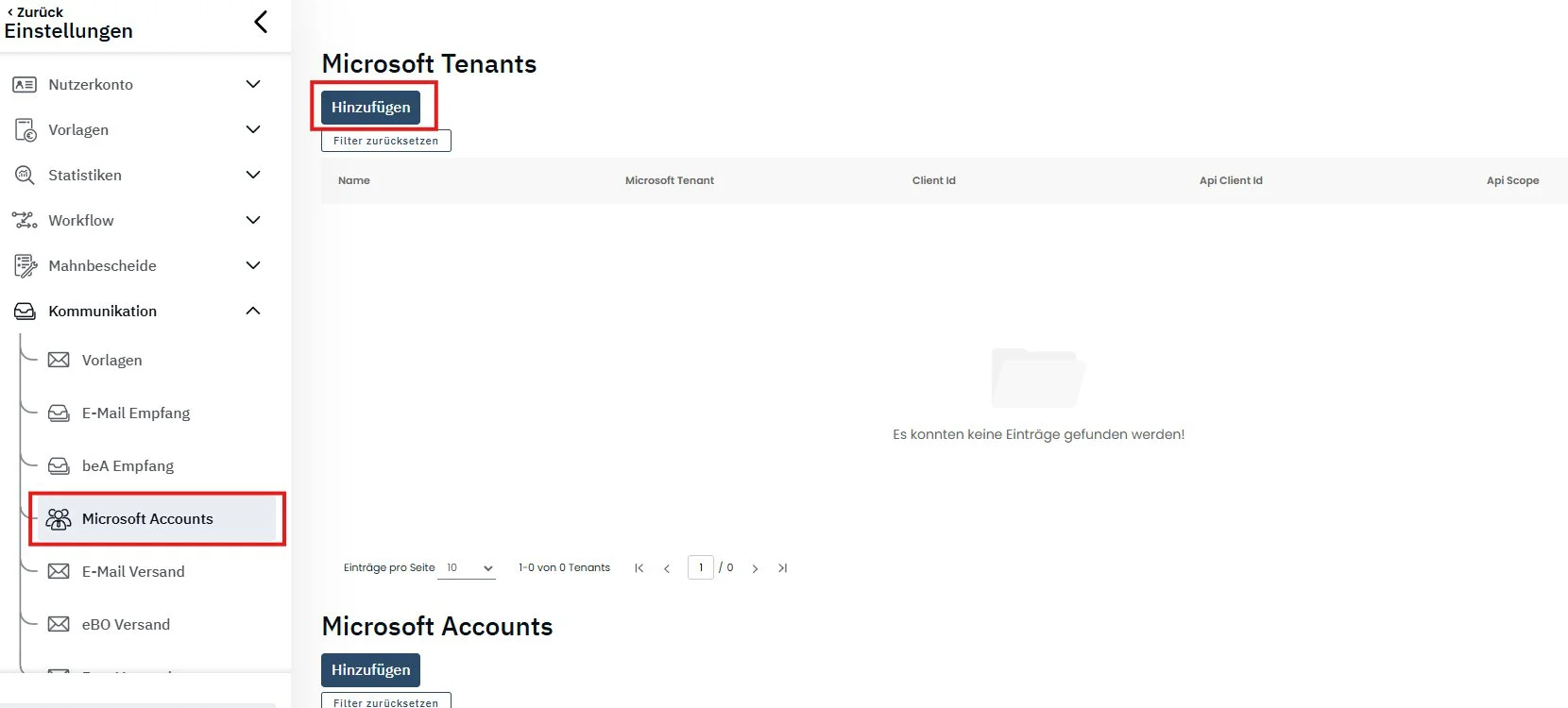Go to previous page of Tenants table
This screenshot has height=708, width=1568.
click(667, 568)
